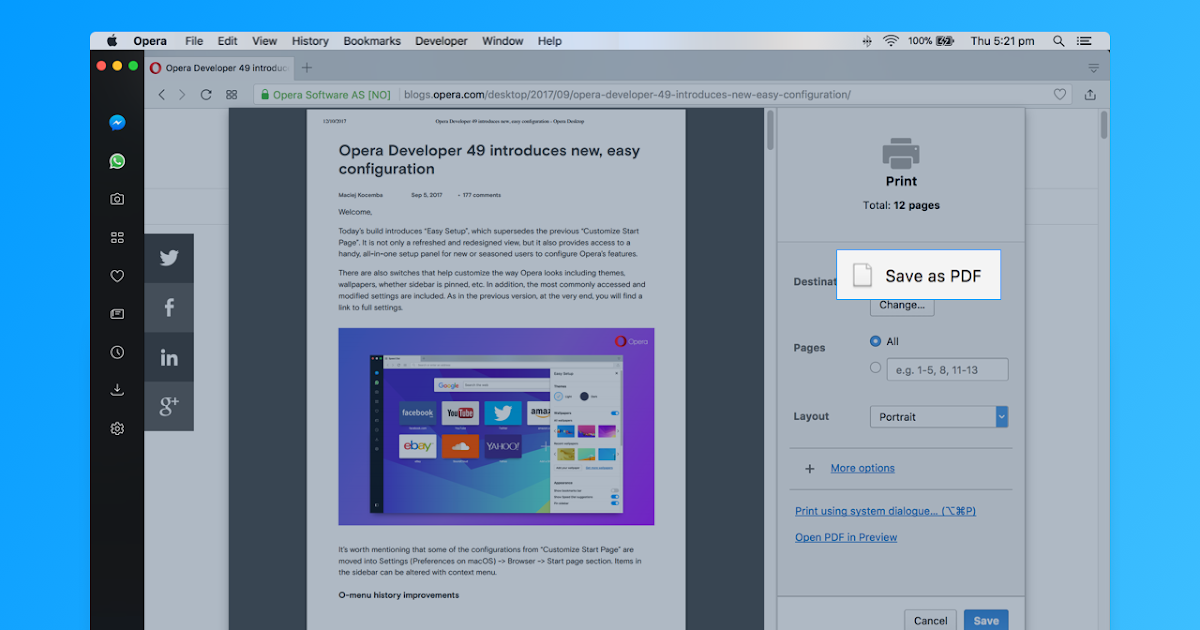
Task: Share article on Twitter
Action: point(169,258)
